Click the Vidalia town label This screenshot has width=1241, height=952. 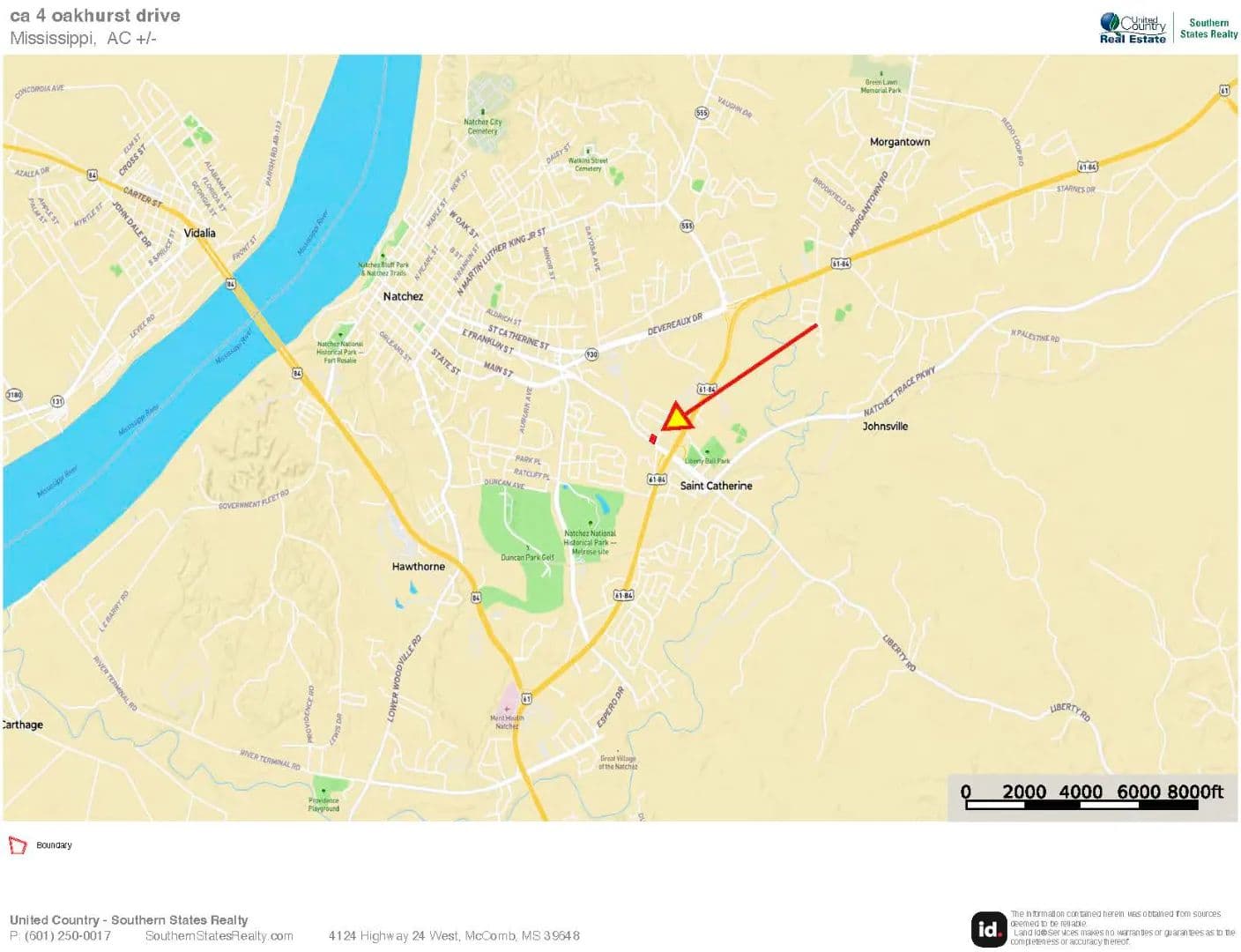pos(199,233)
